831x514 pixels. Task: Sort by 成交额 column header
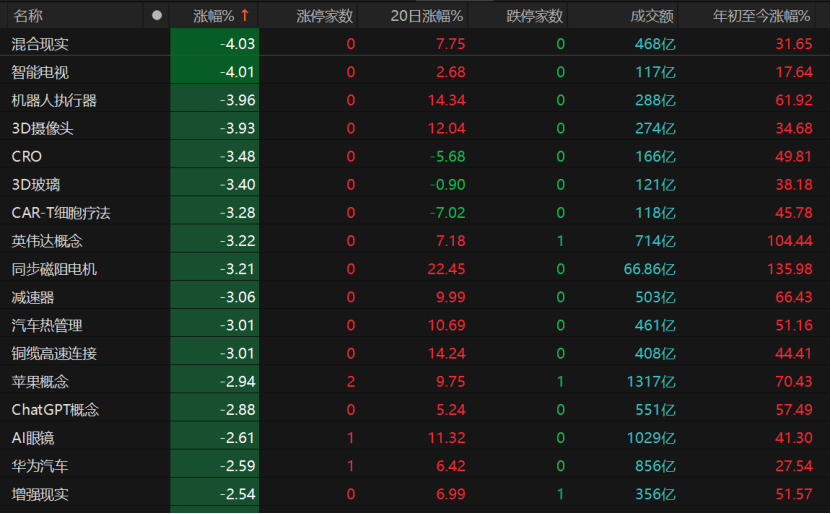click(651, 16)
